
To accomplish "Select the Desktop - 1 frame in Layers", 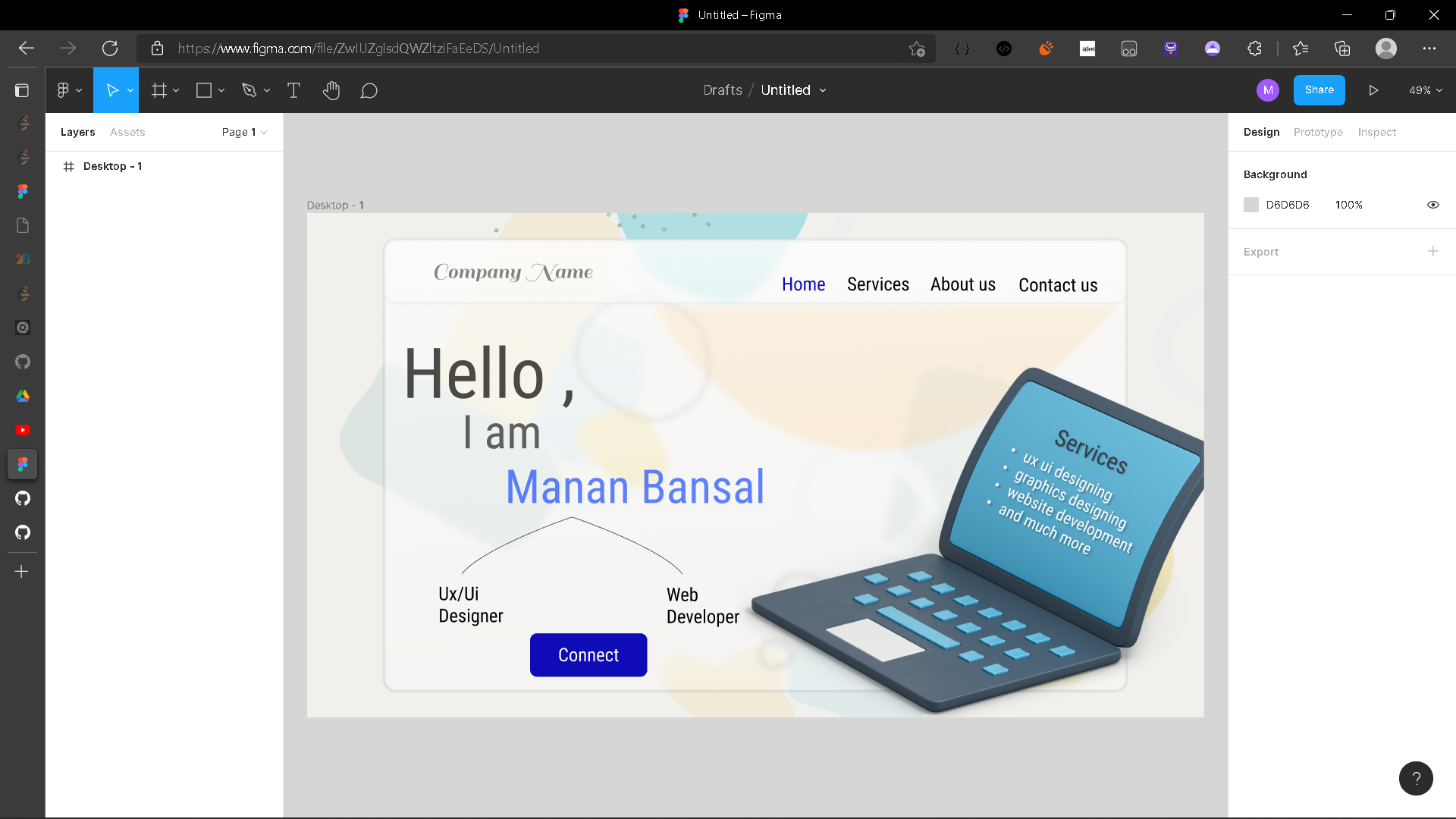I will (x=112, y=166).
